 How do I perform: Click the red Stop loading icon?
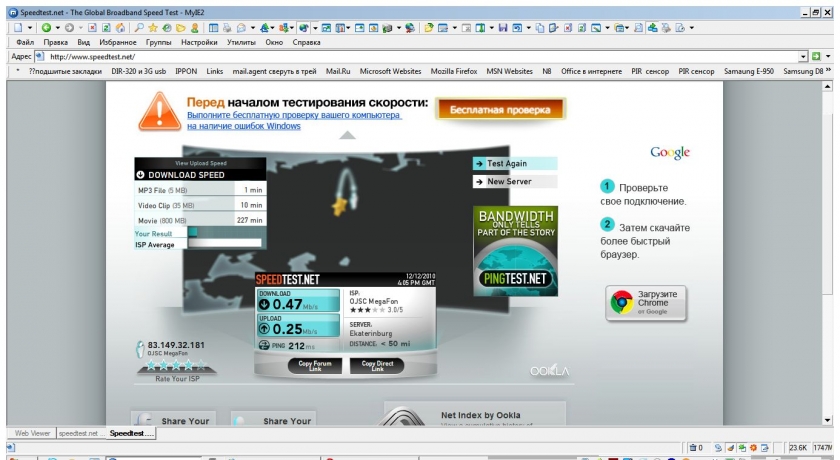pyautogui.click(x=92, y=28)
